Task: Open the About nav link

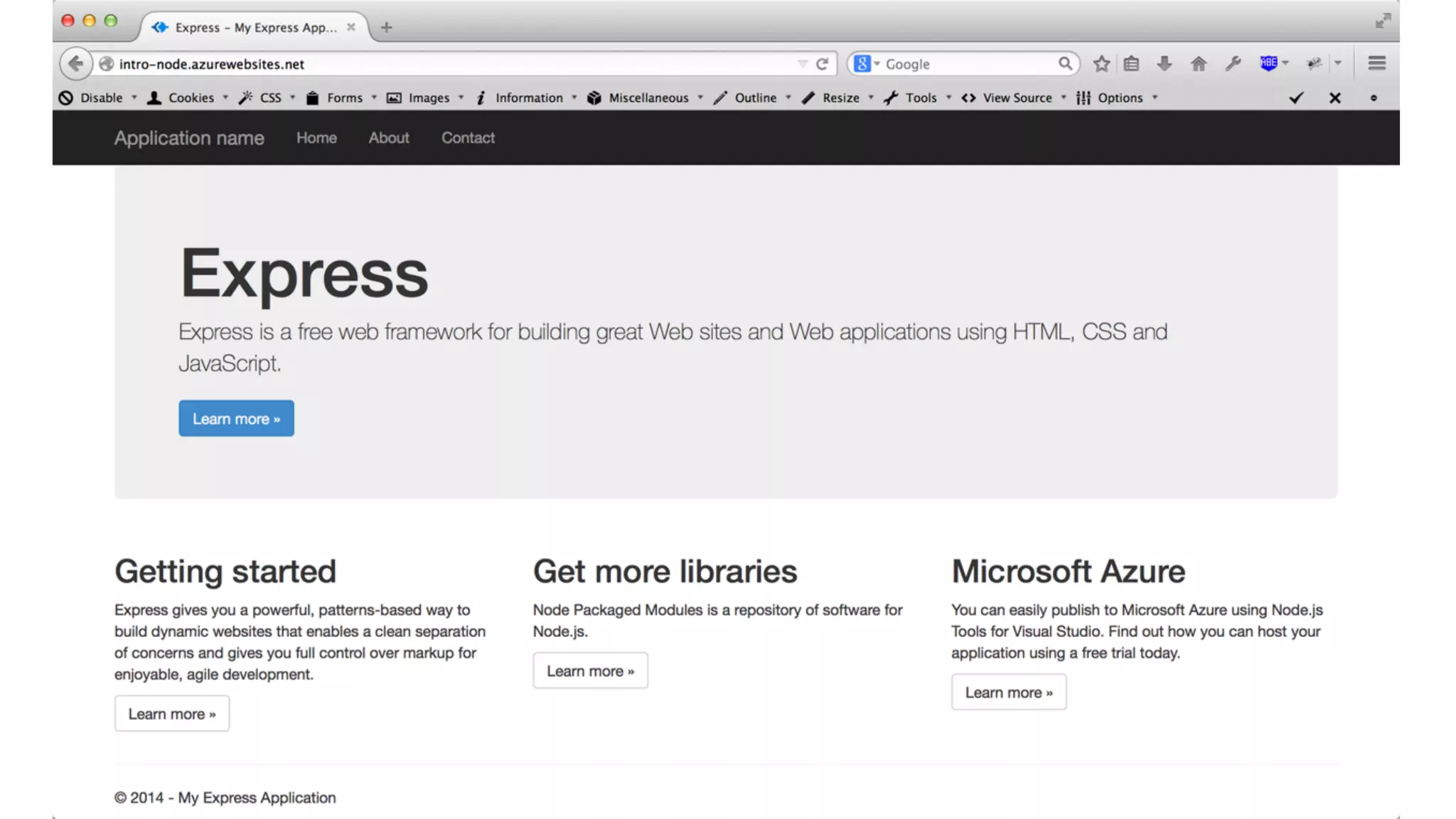Action: 389,138
